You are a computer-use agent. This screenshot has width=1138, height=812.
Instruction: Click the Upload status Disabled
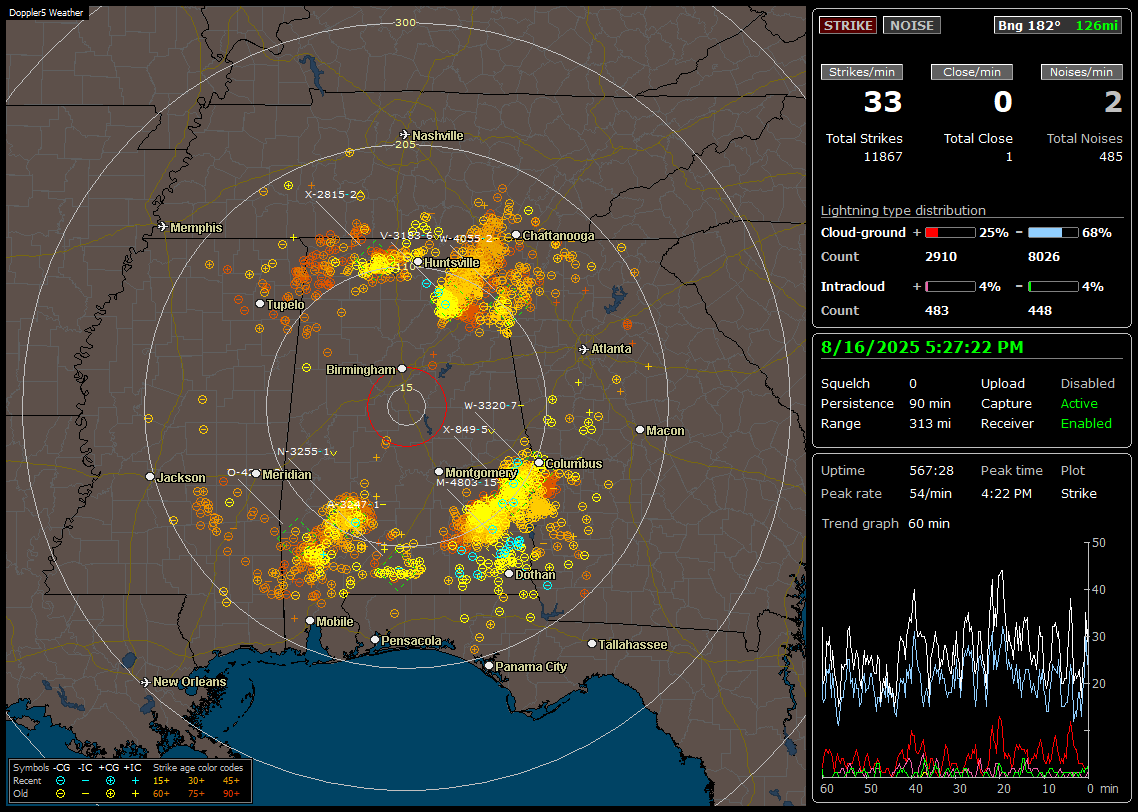point(1087,383)
